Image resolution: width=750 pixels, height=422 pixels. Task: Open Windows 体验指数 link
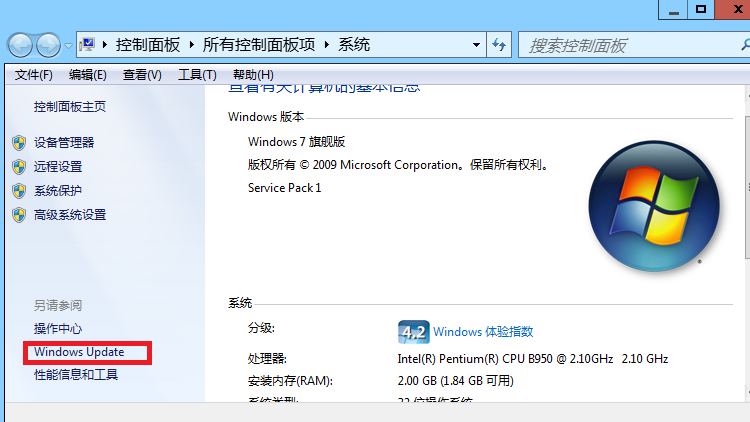(x=483, y=332)
